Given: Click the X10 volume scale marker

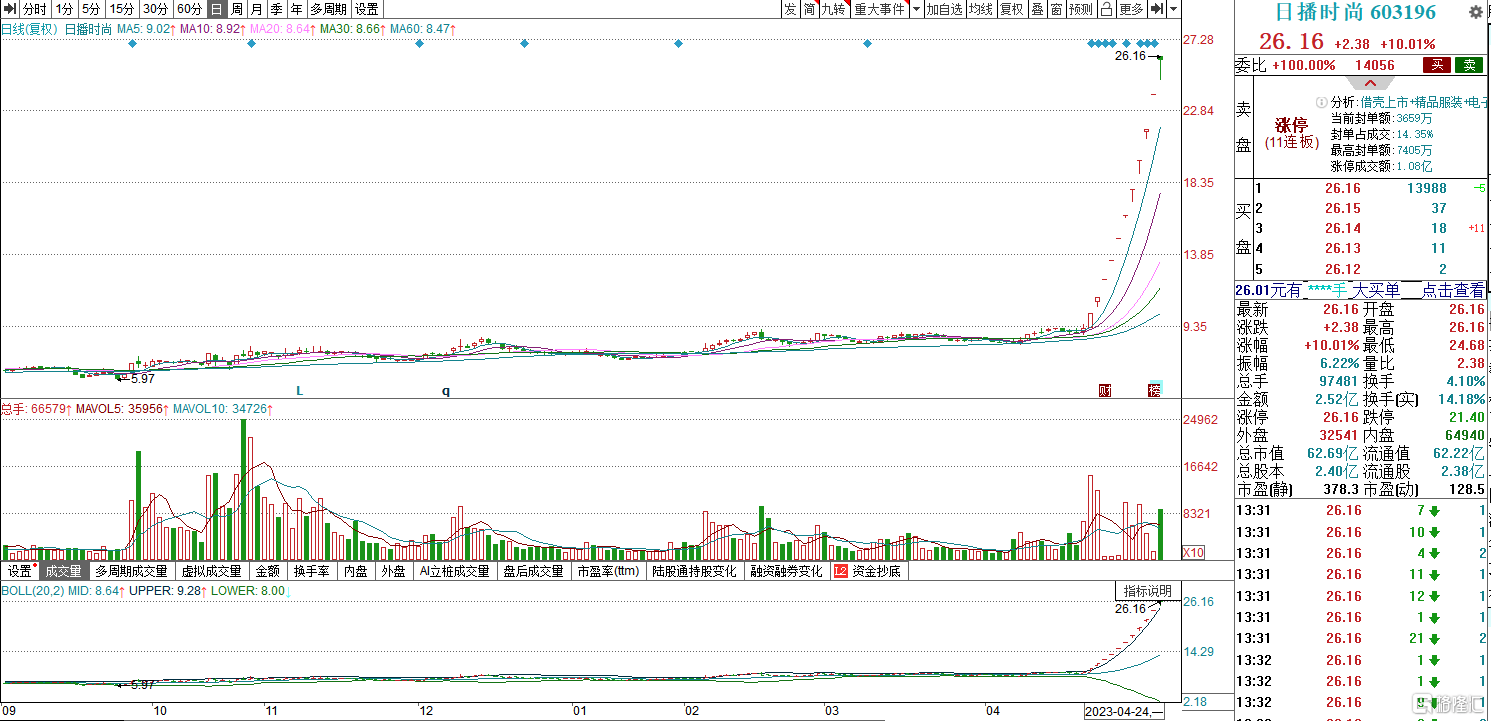Looking at the screenshot, I should (1193, 552).
